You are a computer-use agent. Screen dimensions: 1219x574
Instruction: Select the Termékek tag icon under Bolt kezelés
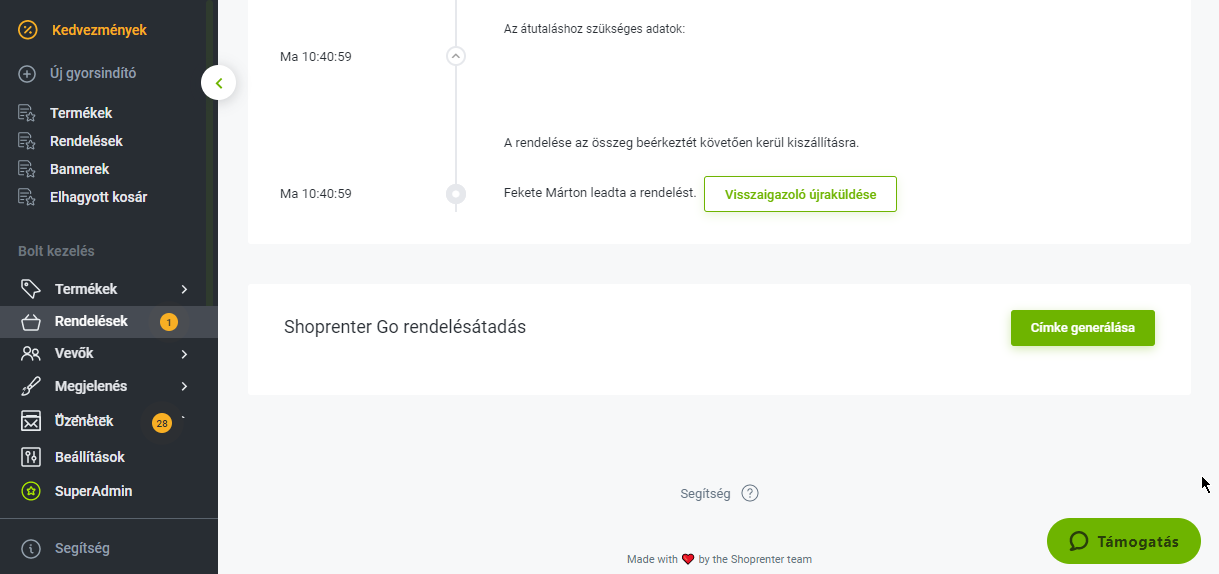coord(31,289)
